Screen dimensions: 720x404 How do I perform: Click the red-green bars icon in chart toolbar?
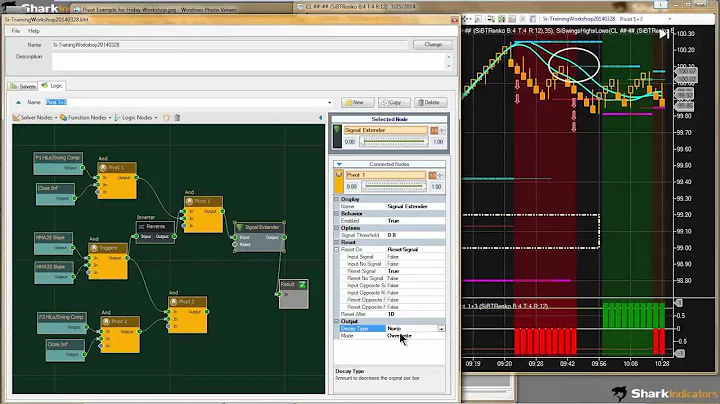[x=491, y=19]
